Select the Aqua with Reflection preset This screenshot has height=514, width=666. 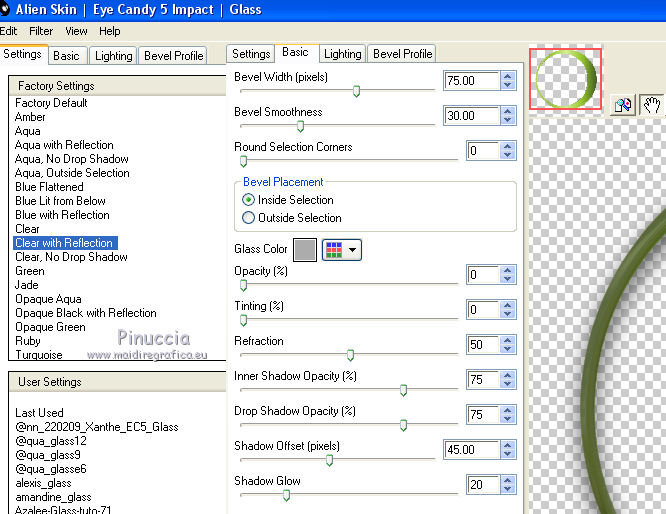pyautogui.click(x=64, y=145)
